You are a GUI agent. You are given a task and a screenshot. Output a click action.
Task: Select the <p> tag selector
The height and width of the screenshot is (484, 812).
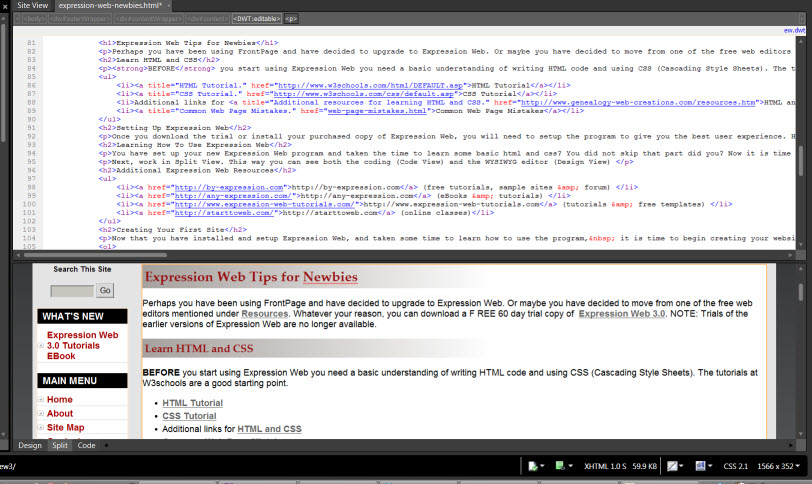[x=291, y=19]
